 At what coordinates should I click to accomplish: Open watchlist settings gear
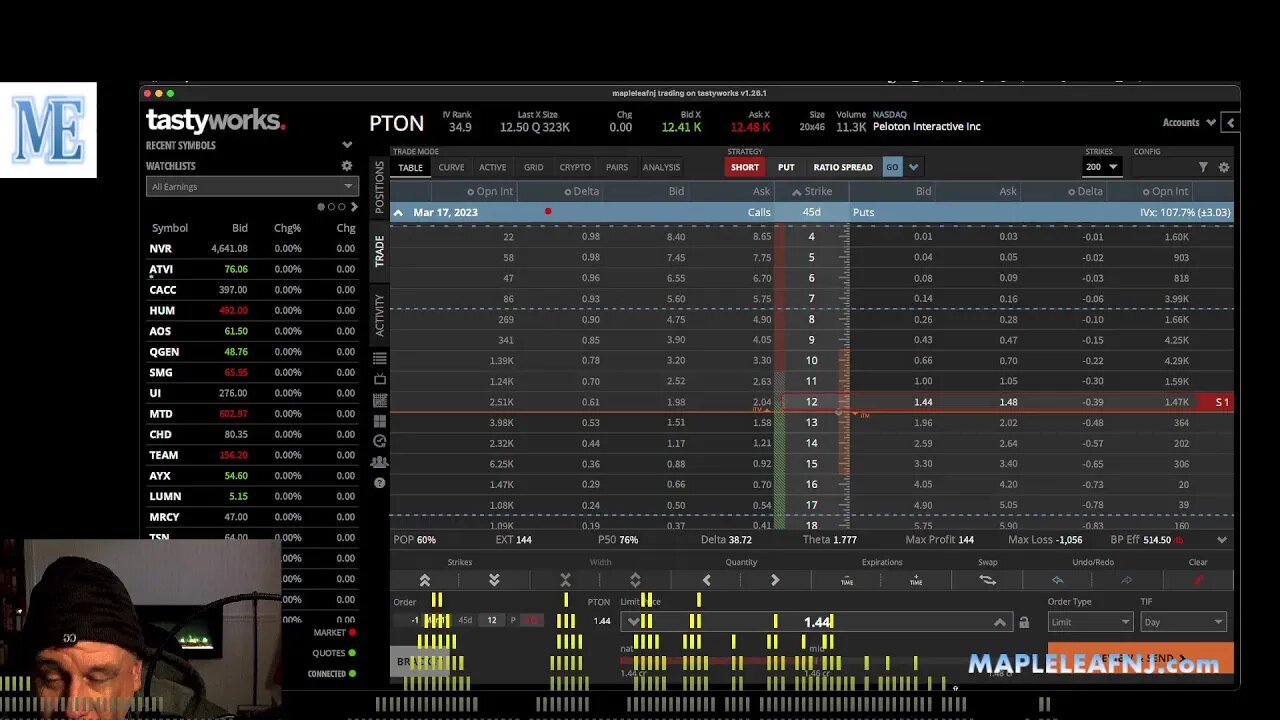347,166
